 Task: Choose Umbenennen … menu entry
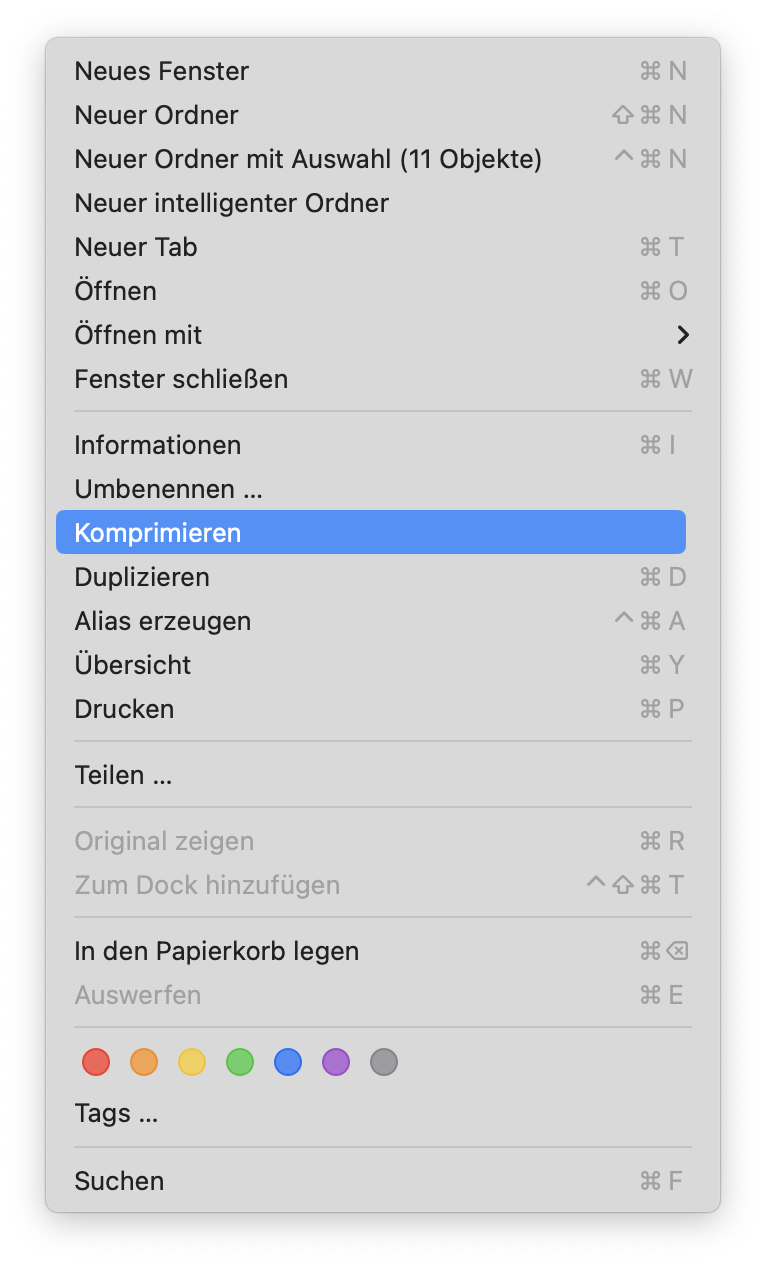point(169,489)
